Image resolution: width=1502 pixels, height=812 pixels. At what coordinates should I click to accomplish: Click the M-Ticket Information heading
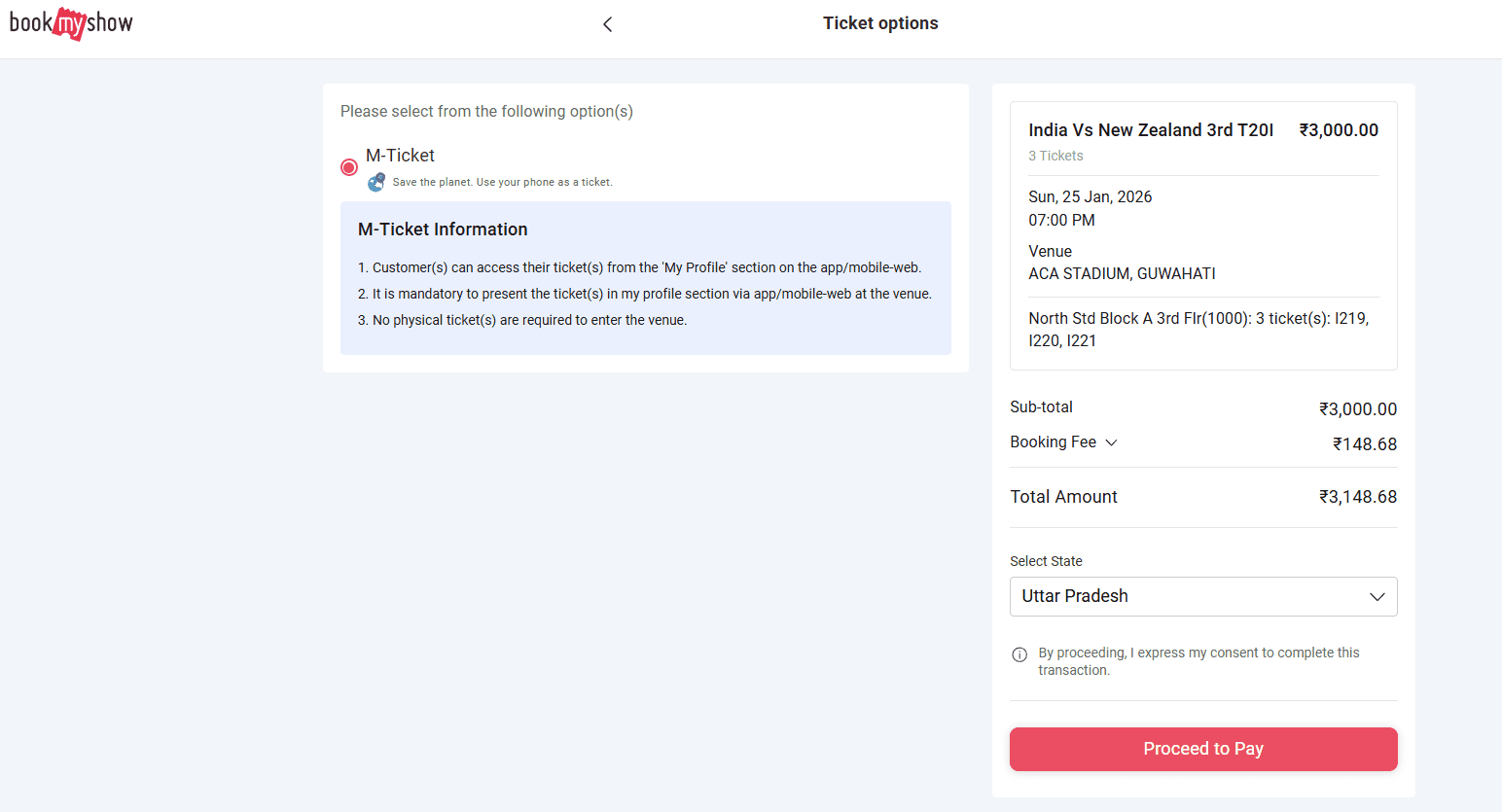click(x=443, y=229)
